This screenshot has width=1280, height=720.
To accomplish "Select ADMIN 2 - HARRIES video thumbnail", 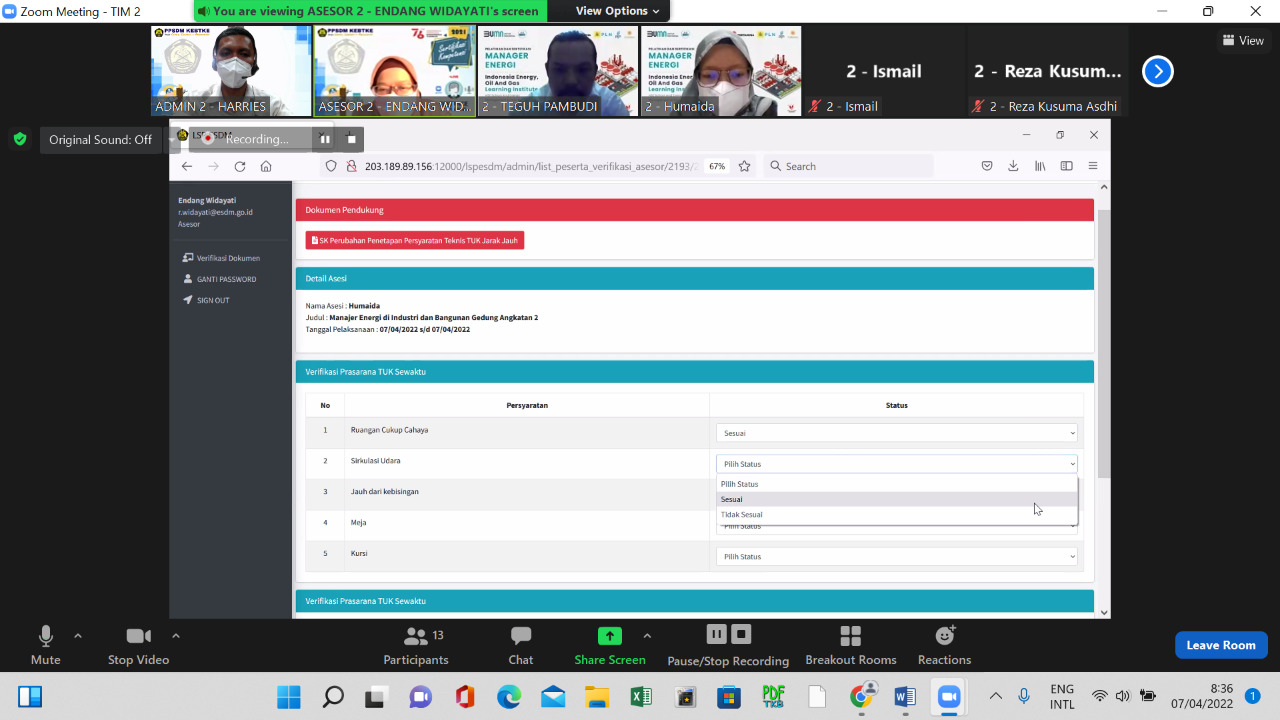I will (231, 71).
